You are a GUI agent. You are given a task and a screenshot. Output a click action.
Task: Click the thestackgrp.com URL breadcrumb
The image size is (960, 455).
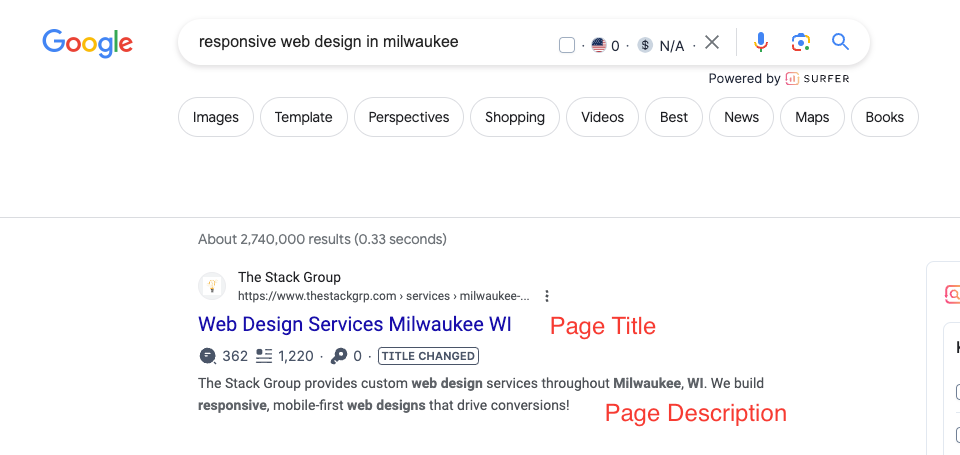384,296
